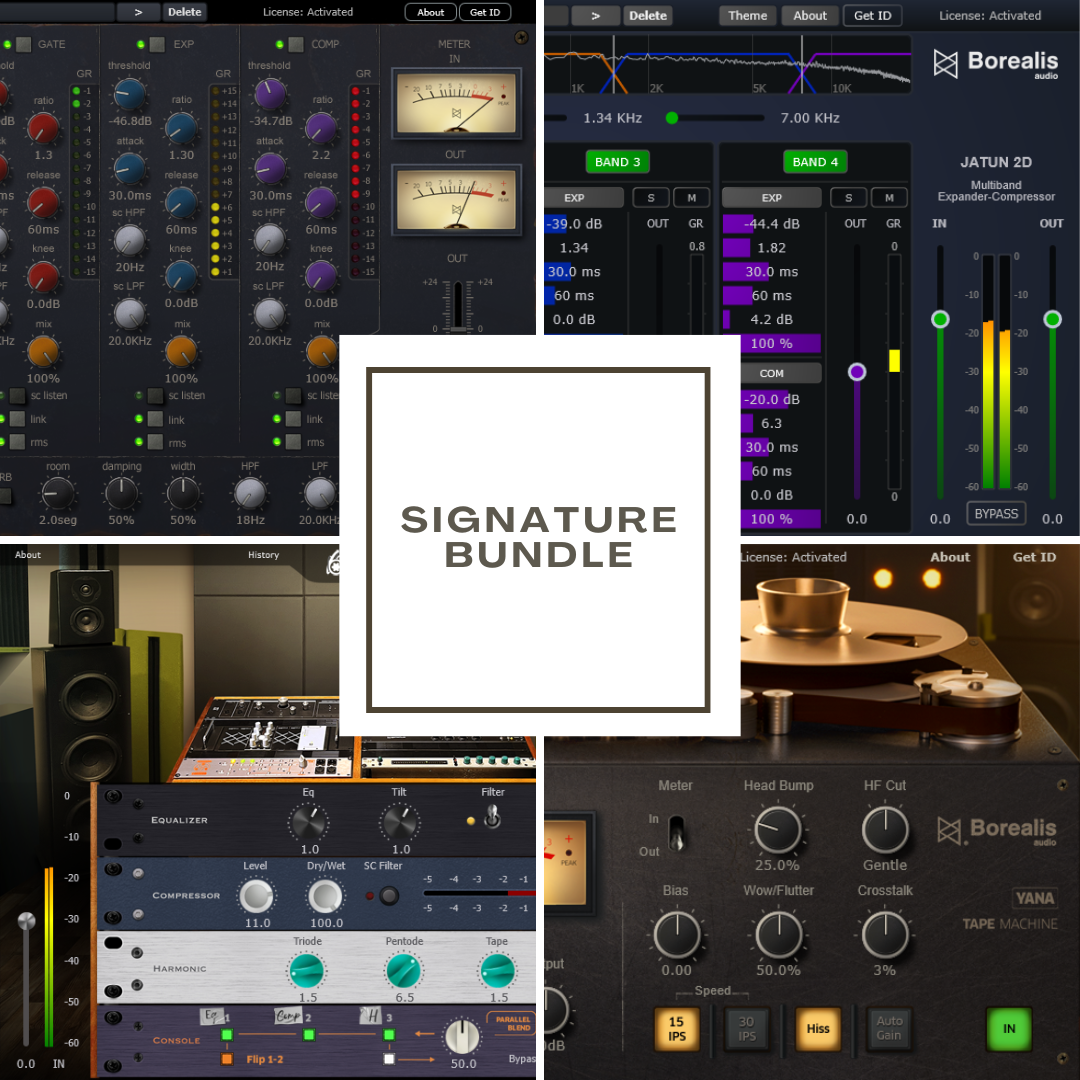Click the PEAK indicator on the IN VU meter
1080x1080 pixels.
[x=504, y=96]
